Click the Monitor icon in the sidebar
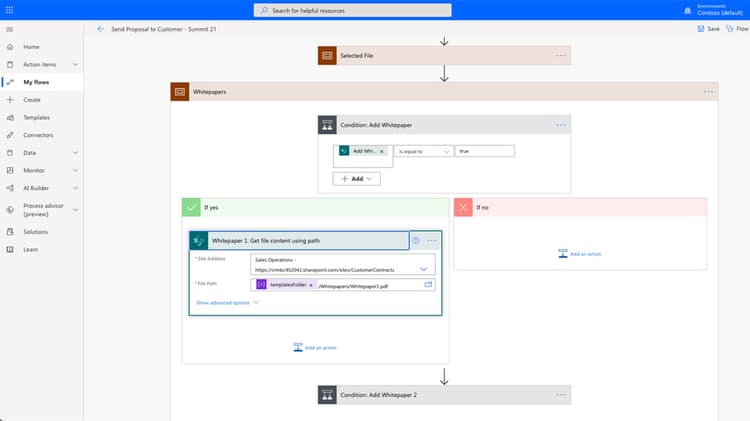The height and width of the screenshot is (421, 750). coord(10,170)
